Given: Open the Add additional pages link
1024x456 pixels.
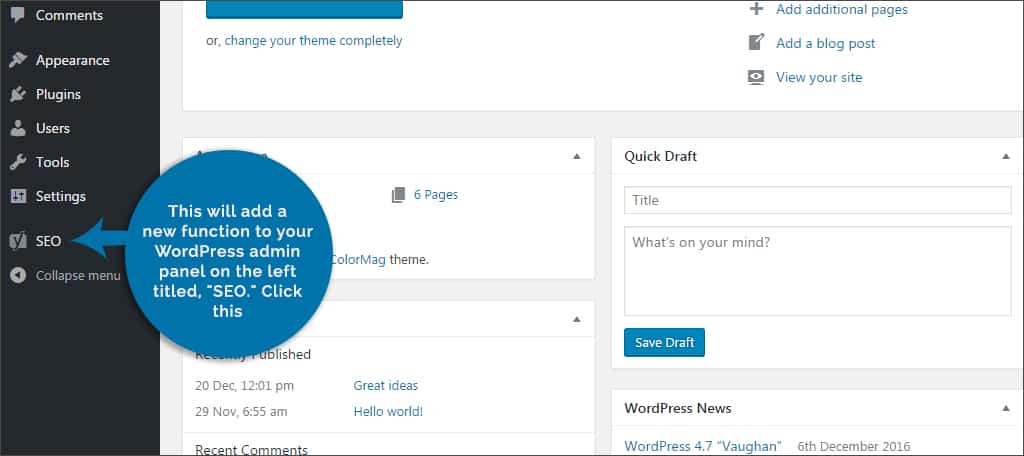Looking at the screenshot, I should pyautogui.click(x=842, y=9).
